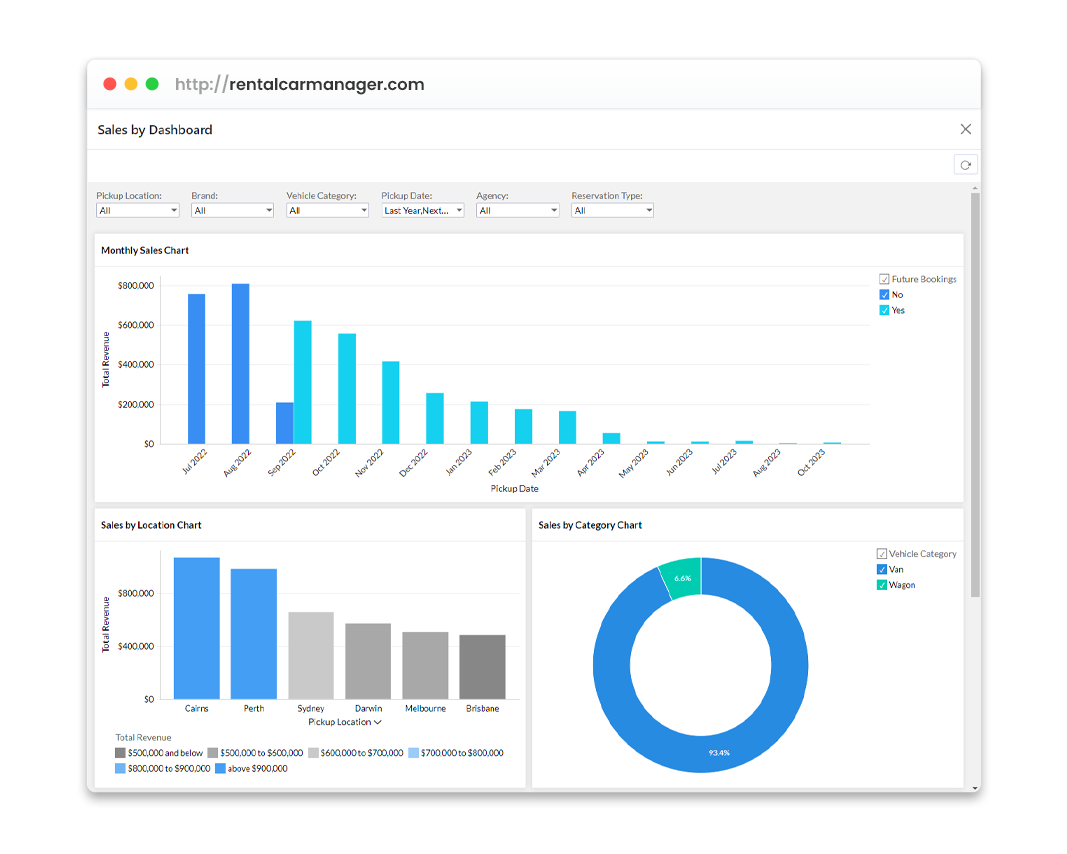Screen dimensions: 1067x854
Task: Click the green traffic light dot
Action: [151, 84]
